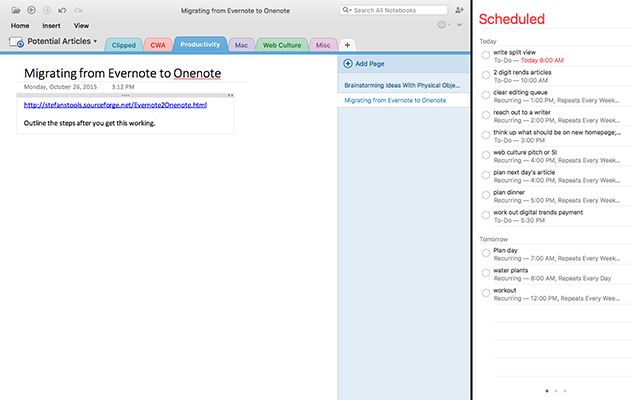Image resolution: width=640 pixels, height=400 pixels.
Task: Click the Add Page button
Action: click(x=364, y=64)
